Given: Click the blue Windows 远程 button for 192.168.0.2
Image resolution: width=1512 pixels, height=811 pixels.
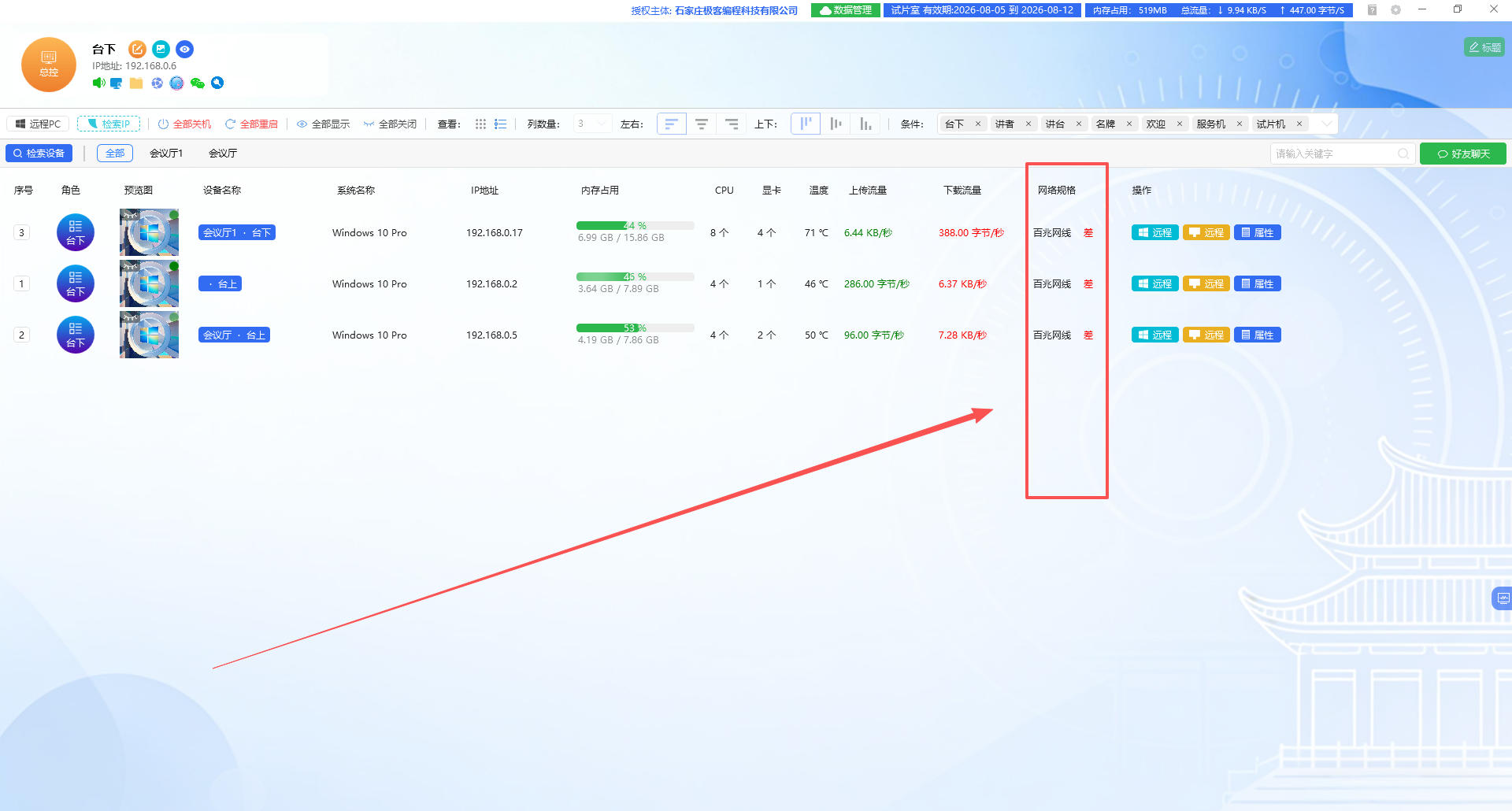Looking at the screenshot, I should pos(1155,284).
